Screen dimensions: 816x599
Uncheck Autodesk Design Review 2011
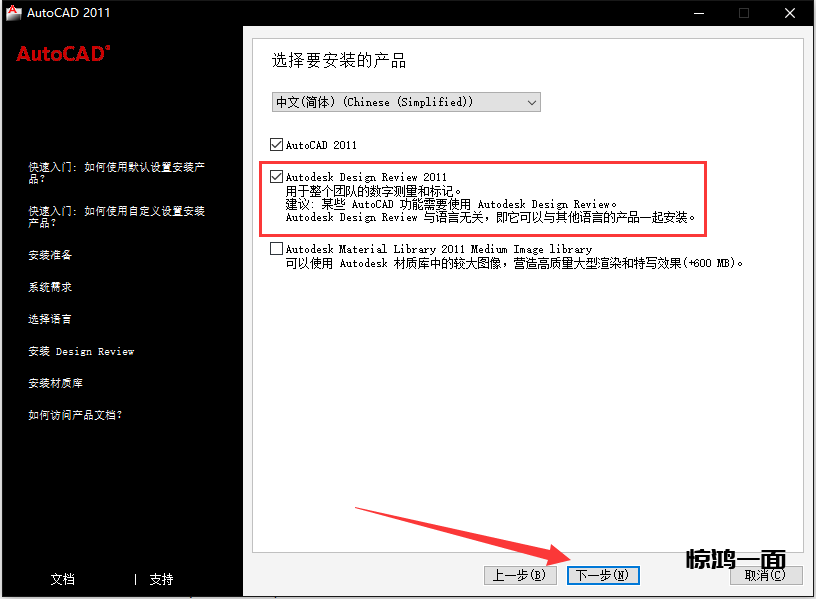[277, 177]
